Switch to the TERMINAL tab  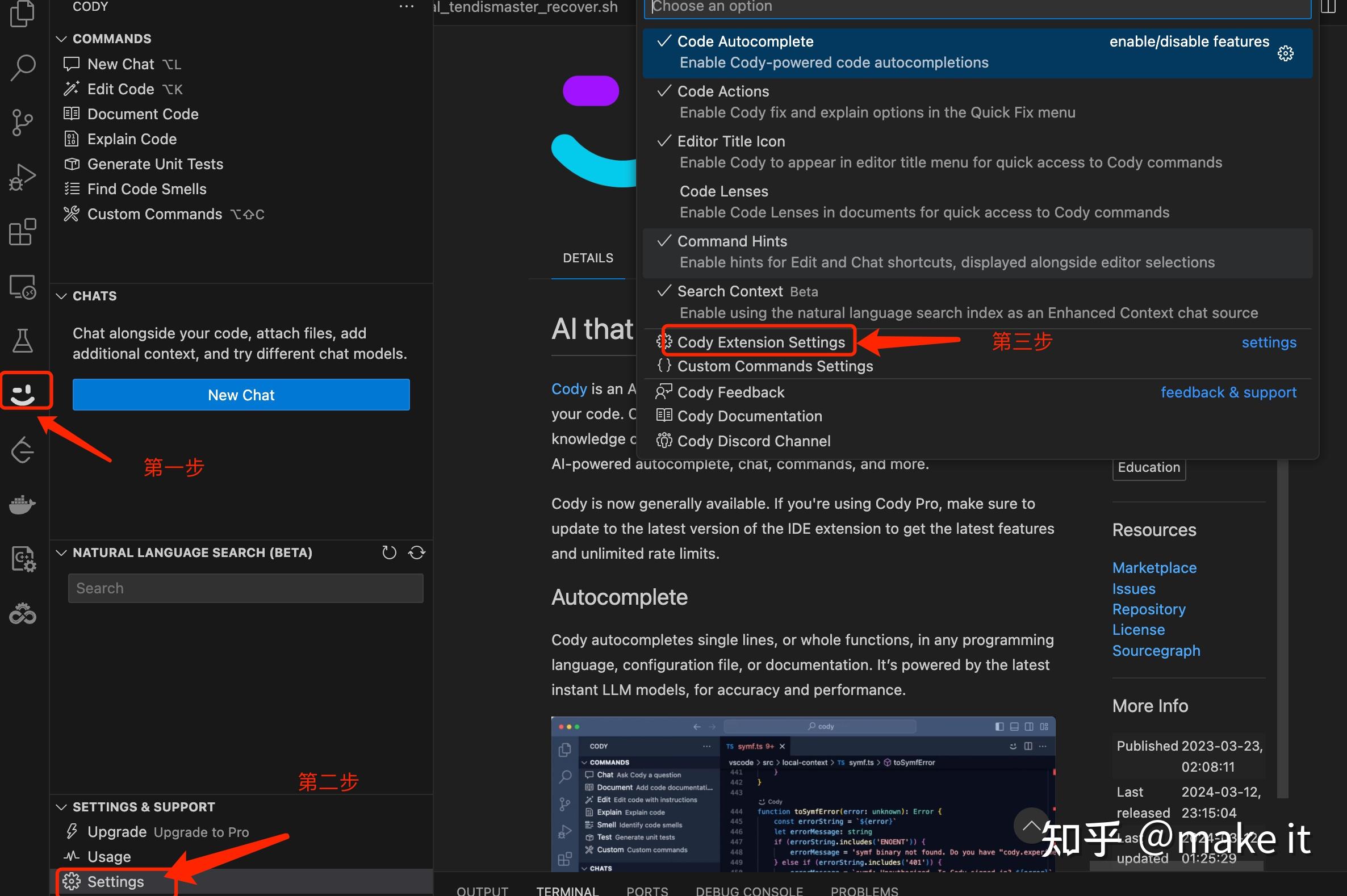tap(566, 889)
